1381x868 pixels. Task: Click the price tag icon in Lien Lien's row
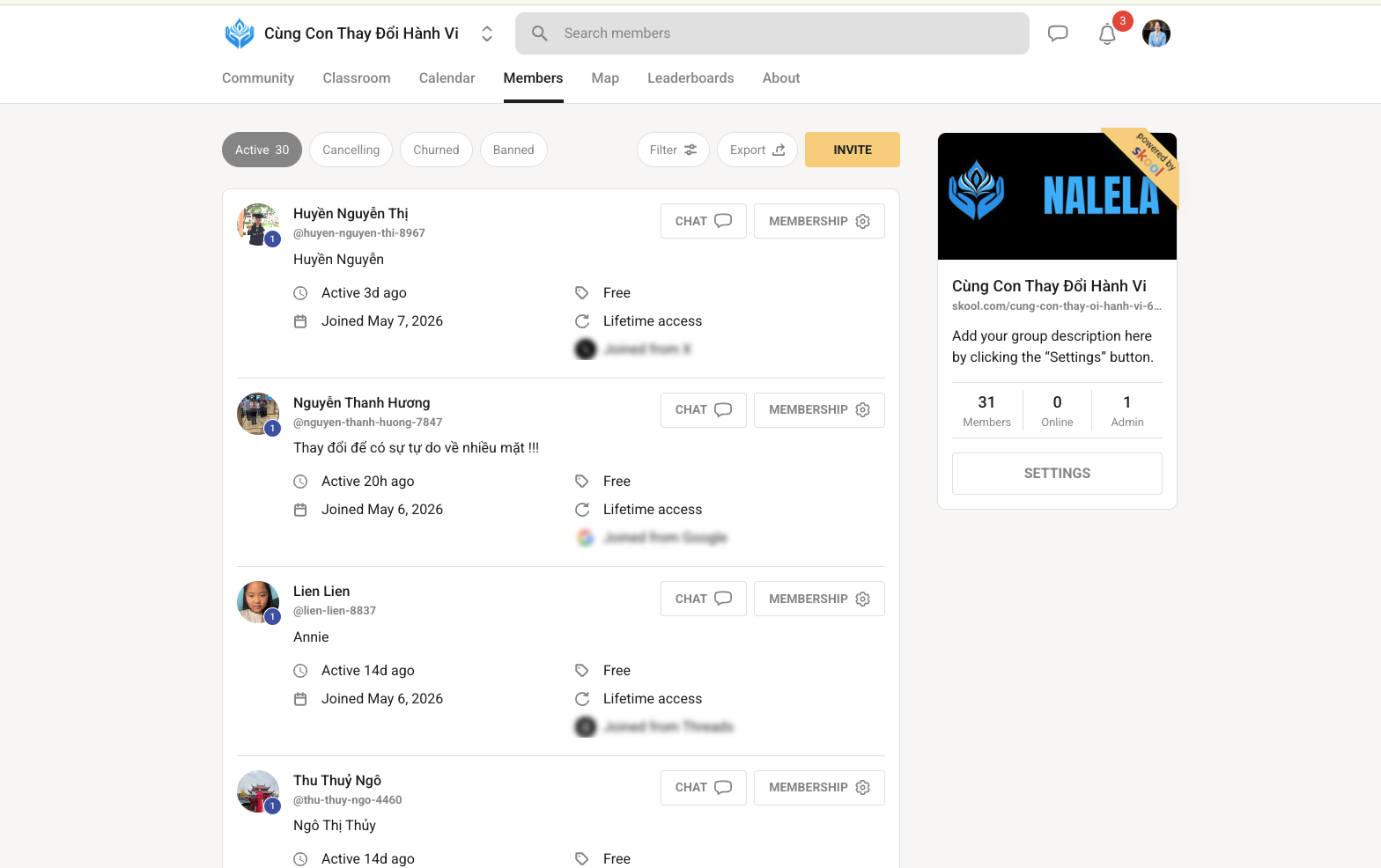point(582,671)
